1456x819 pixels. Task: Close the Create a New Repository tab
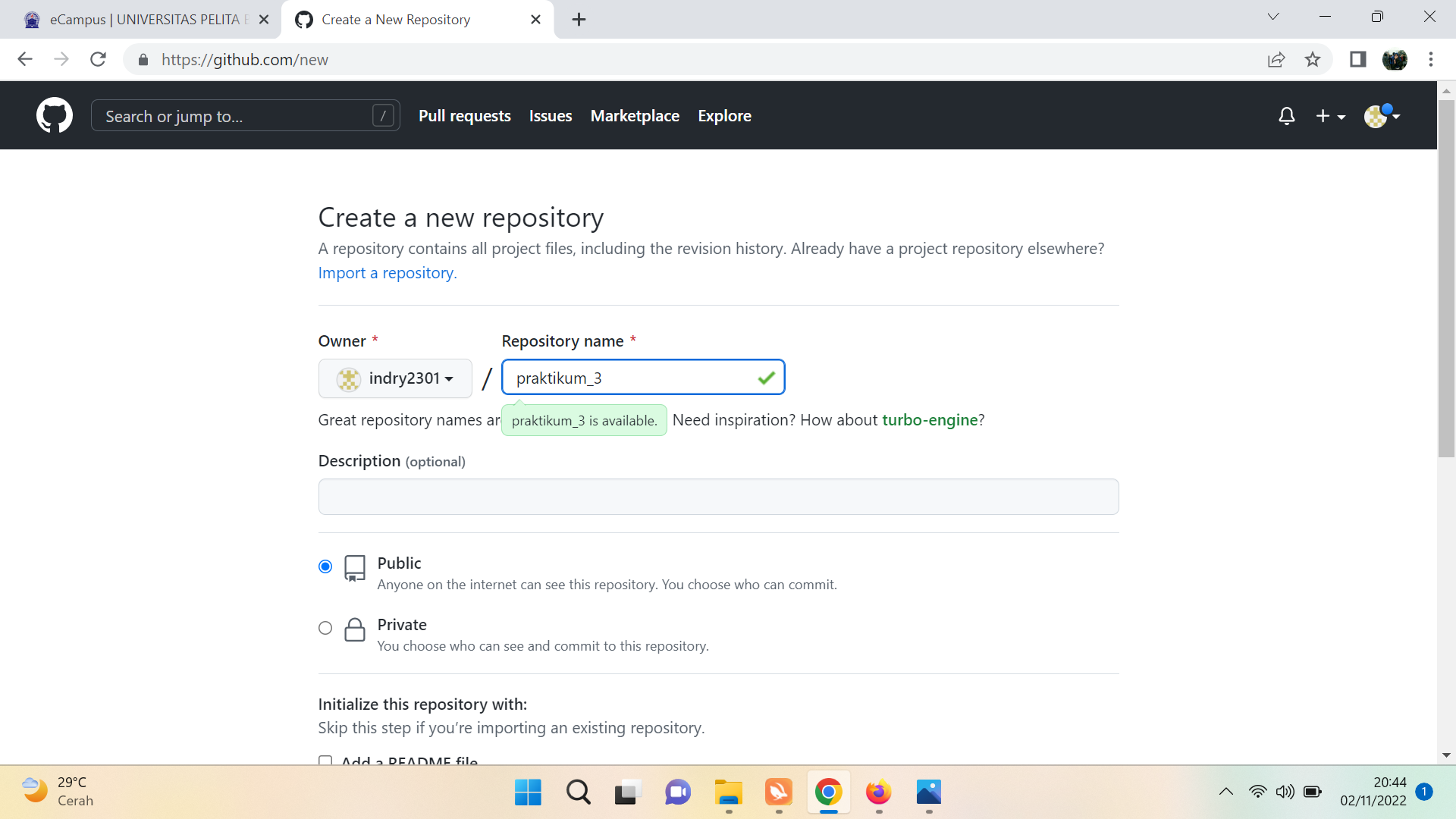pyautogui.click(x=535, y=20)
